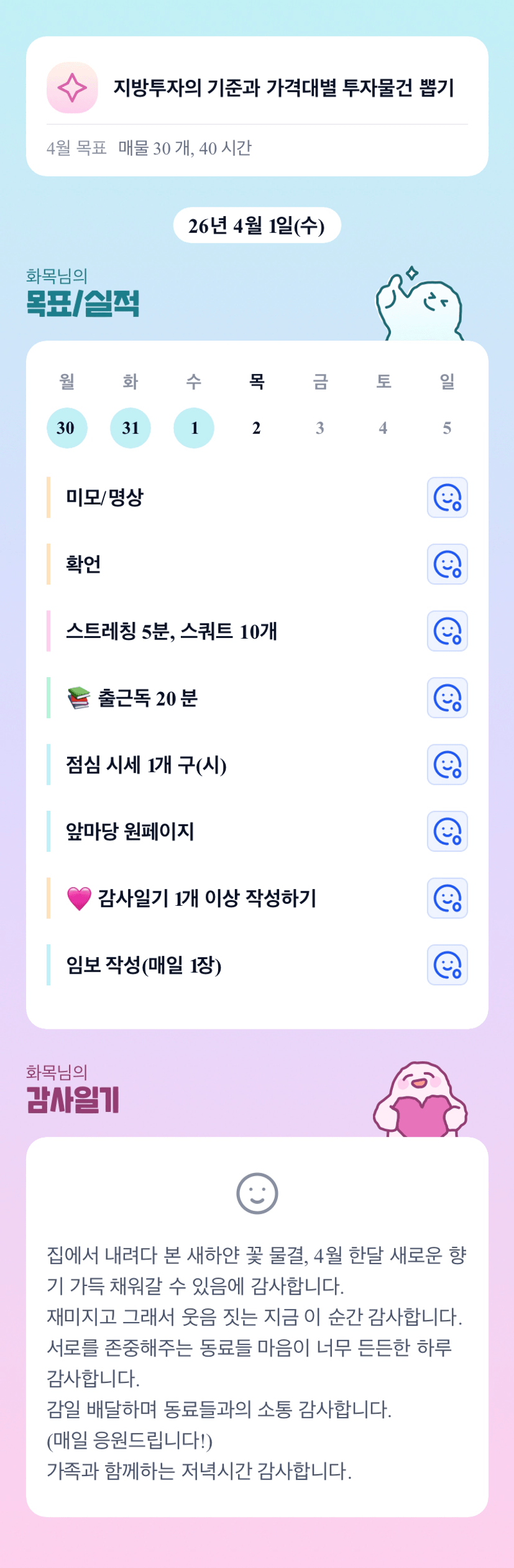Viewport: 514px width, 1568px height.
Task: Select Monday 30 in the week calendar
Action: (67, 428)
